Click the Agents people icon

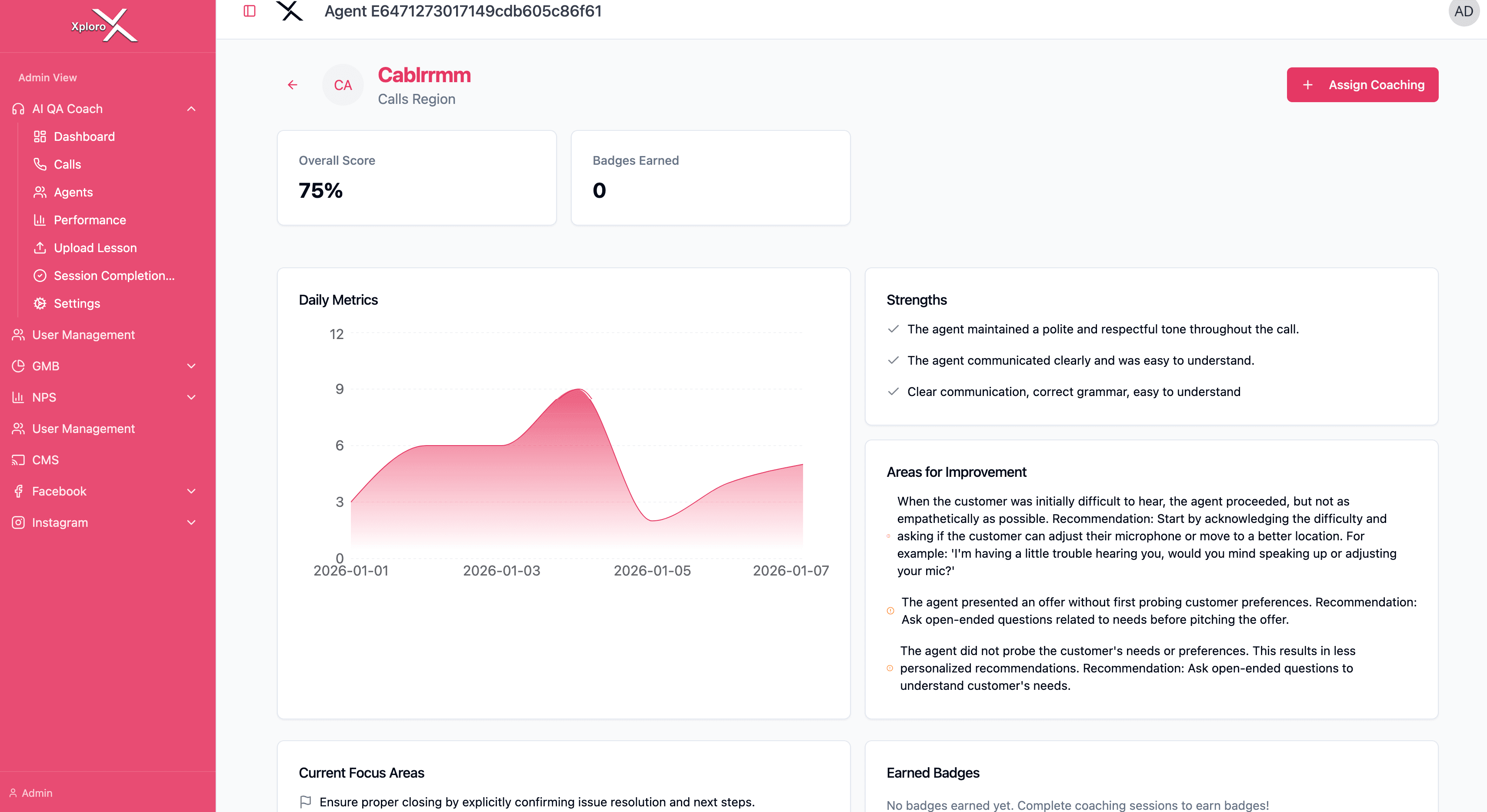pyautogui.click(x=39, y=192)
